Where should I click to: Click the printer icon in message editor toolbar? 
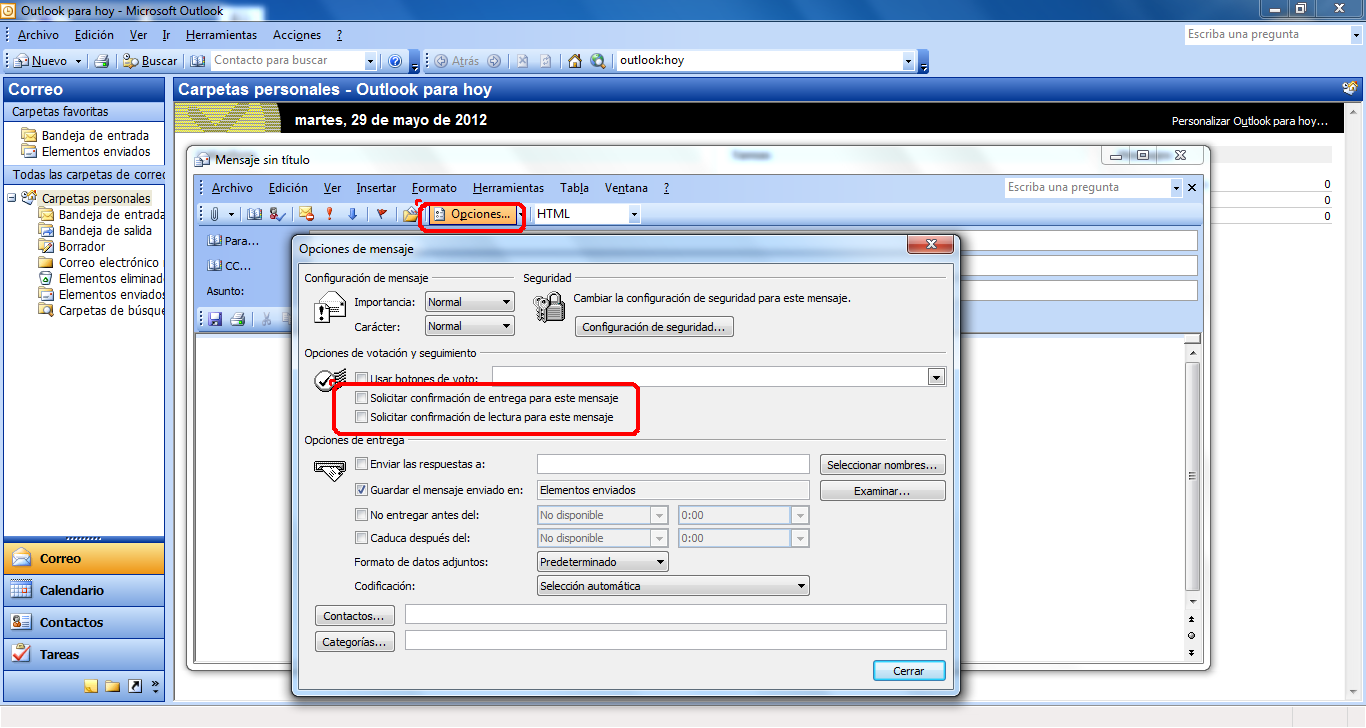pos(238,319)
